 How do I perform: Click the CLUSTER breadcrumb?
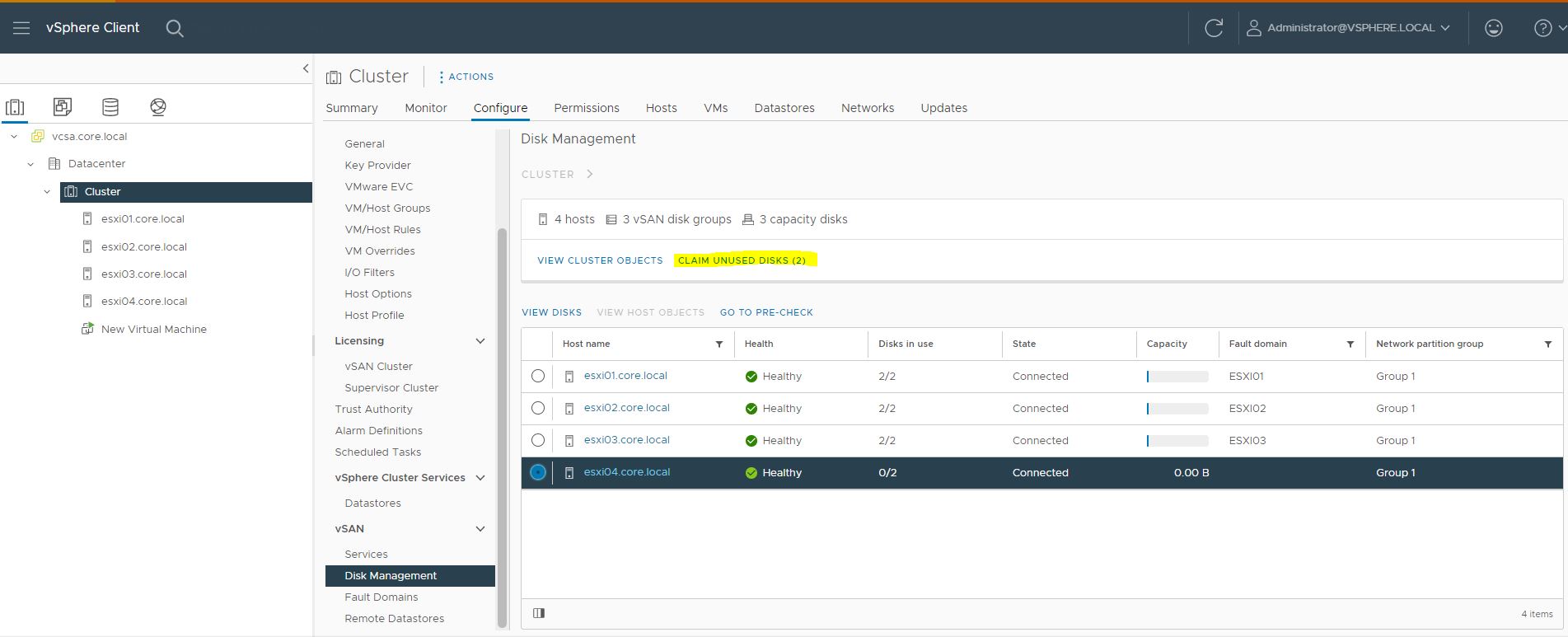click(548, 175)
